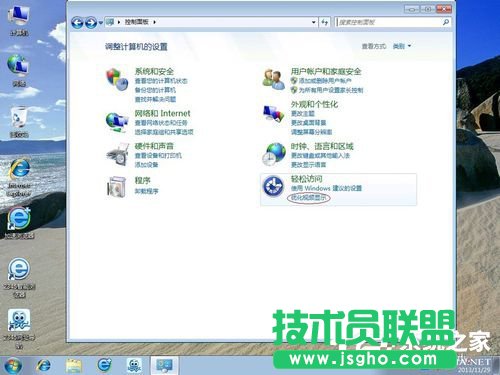Click 查找并解决问题 link
The height and width of the screenshot is (375, 500).
coord(155,99)
